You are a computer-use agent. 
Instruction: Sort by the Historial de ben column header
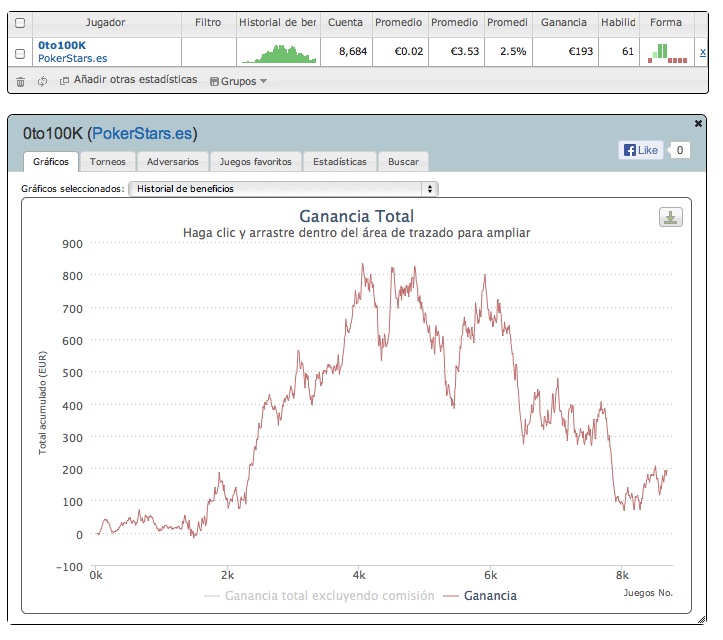point(278,23)
